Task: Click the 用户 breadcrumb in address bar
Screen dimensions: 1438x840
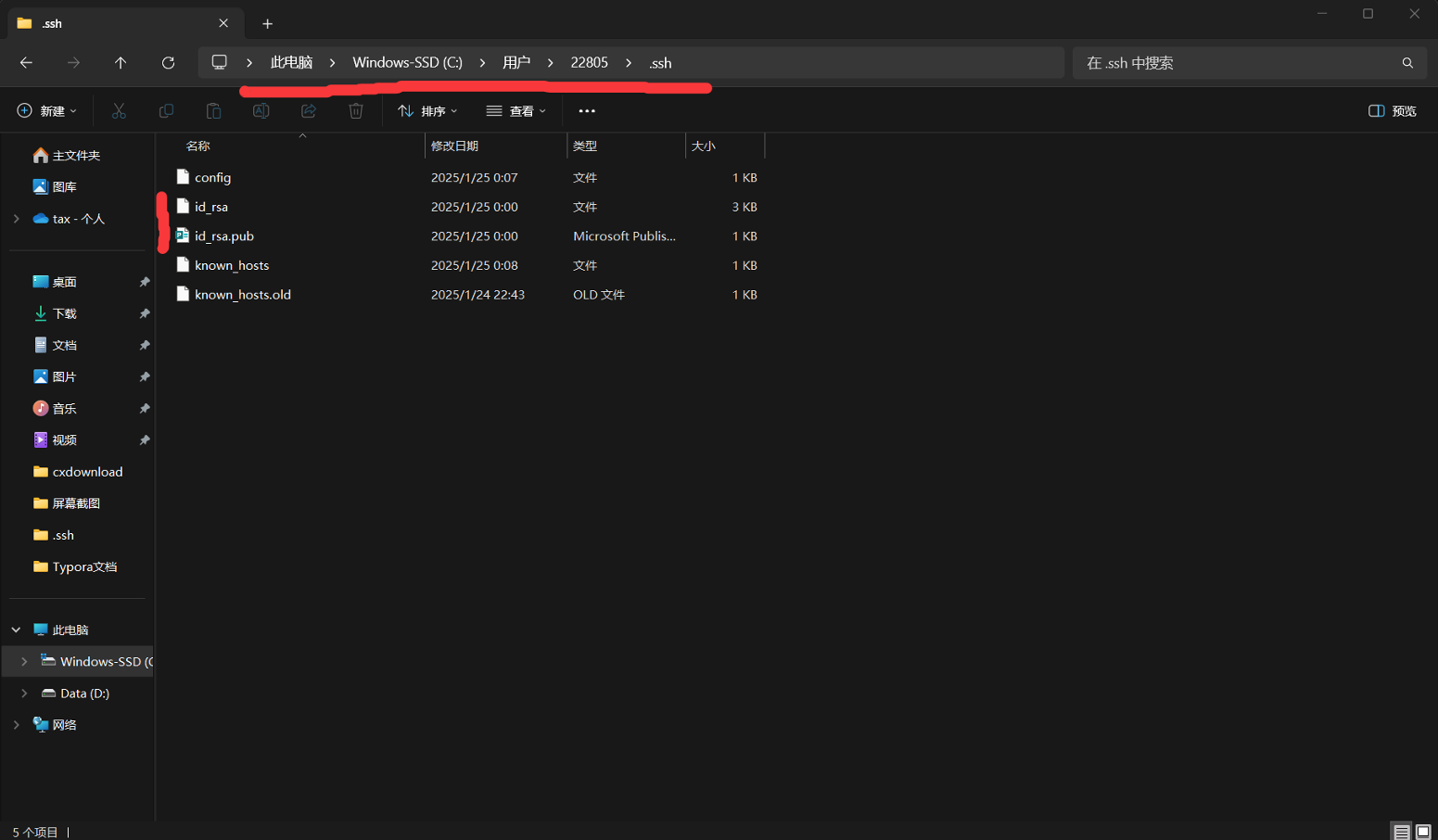Action: coord(515,63)
